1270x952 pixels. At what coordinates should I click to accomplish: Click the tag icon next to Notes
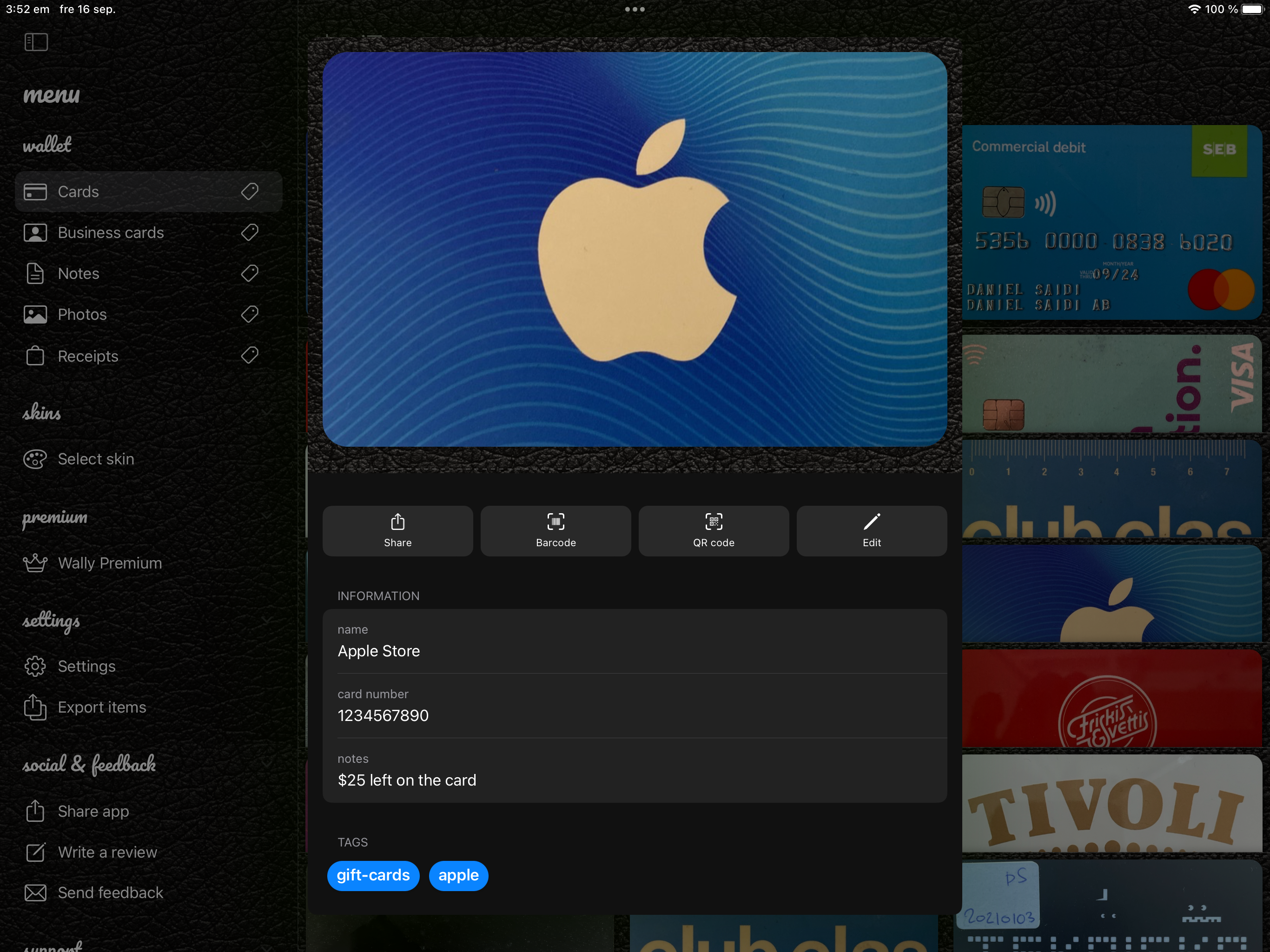[x=250, y=273]
